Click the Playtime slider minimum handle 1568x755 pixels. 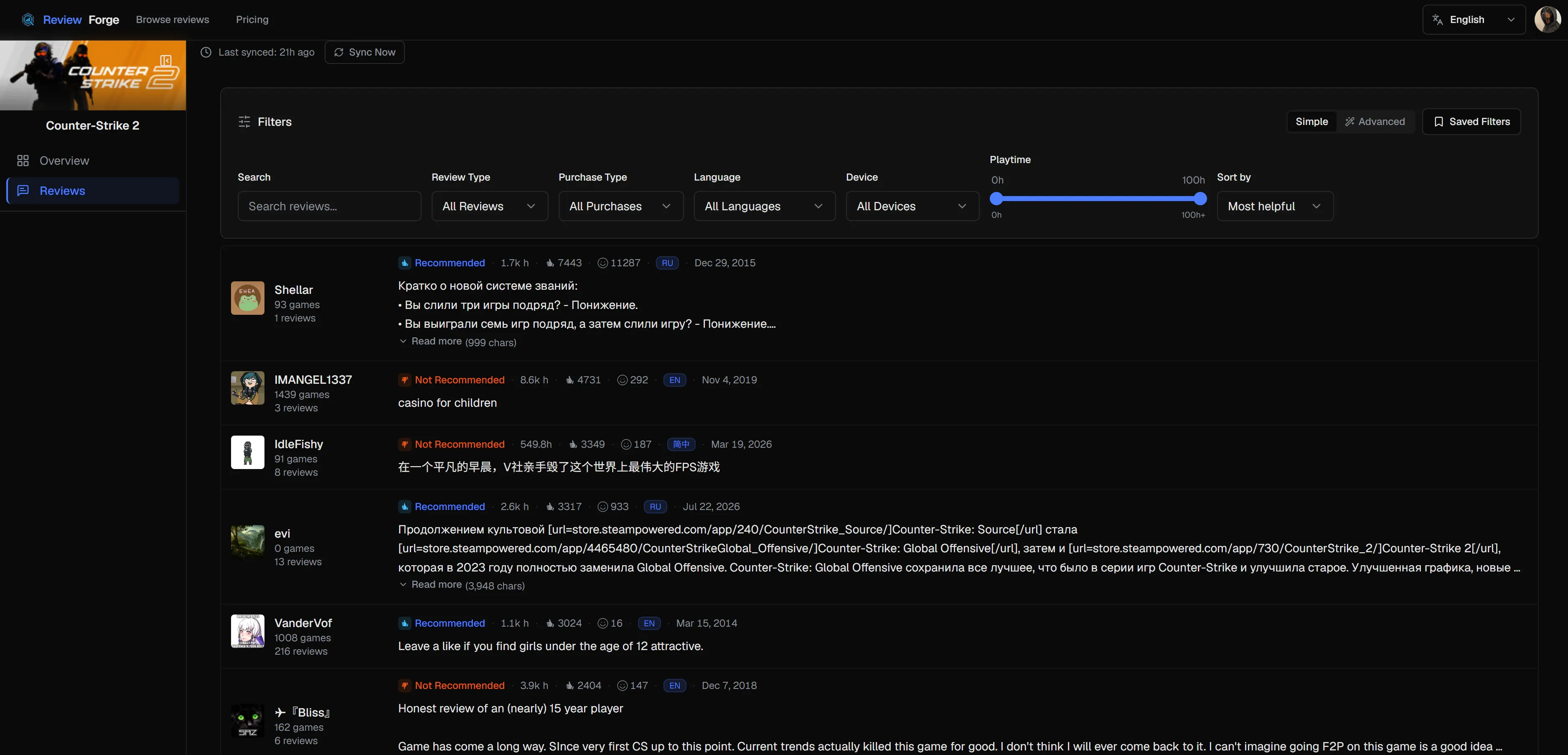pos(996,199)
